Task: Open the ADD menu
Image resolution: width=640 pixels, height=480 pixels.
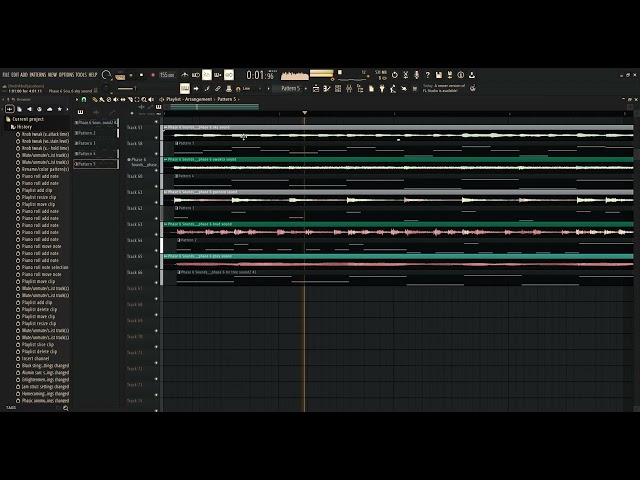Action: point(24,75)
